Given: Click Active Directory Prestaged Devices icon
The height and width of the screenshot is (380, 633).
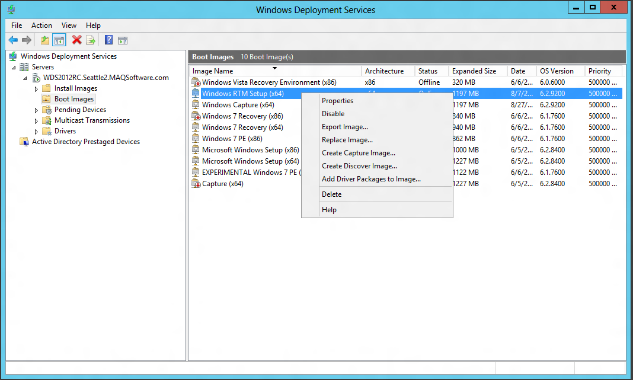Looking at the screenshot, I should coord(24,142).
